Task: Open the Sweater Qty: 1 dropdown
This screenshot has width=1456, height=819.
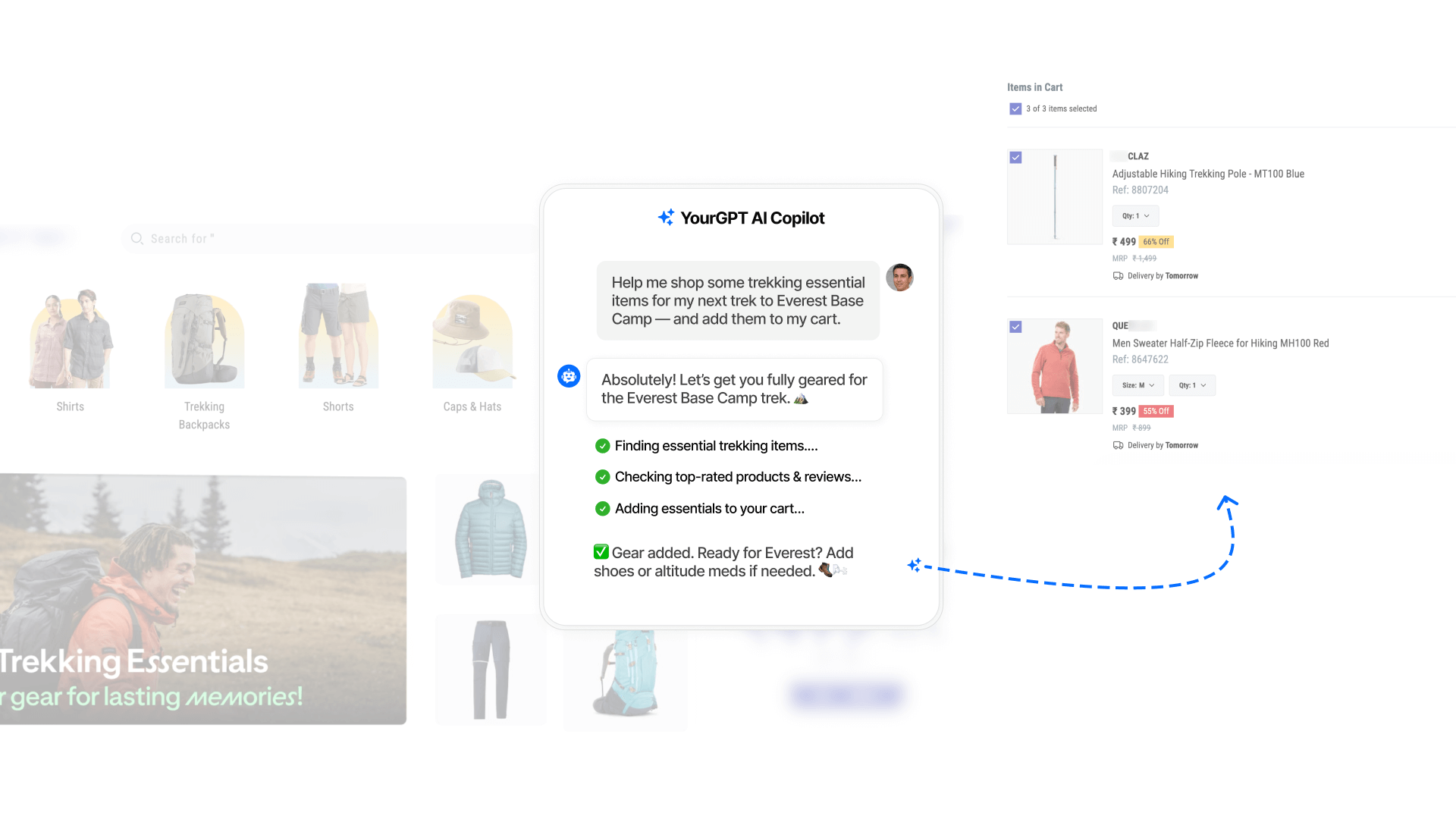Action: [1192, 385]
